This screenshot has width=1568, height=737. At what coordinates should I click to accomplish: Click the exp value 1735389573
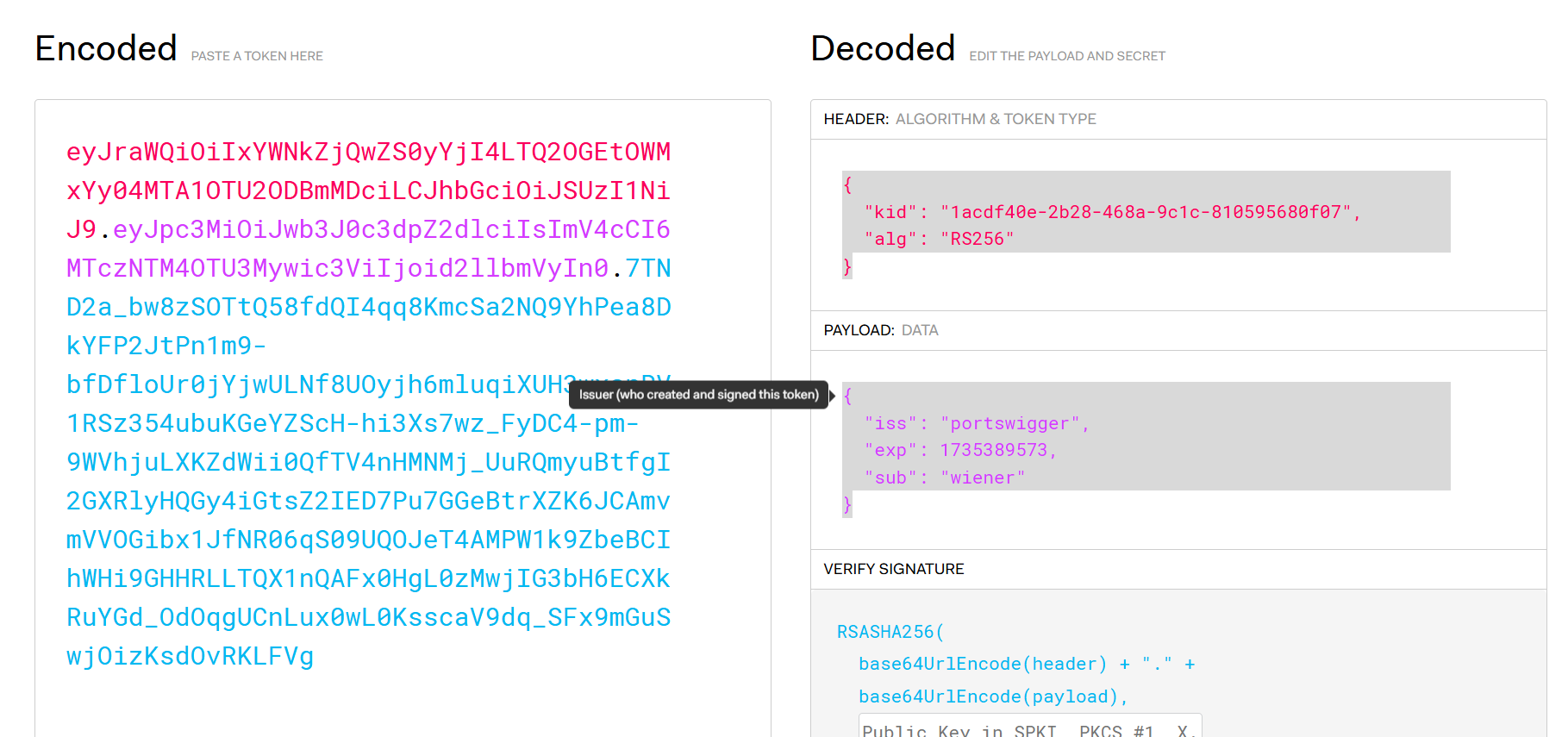pyautogui.click(x=993, y=450)
